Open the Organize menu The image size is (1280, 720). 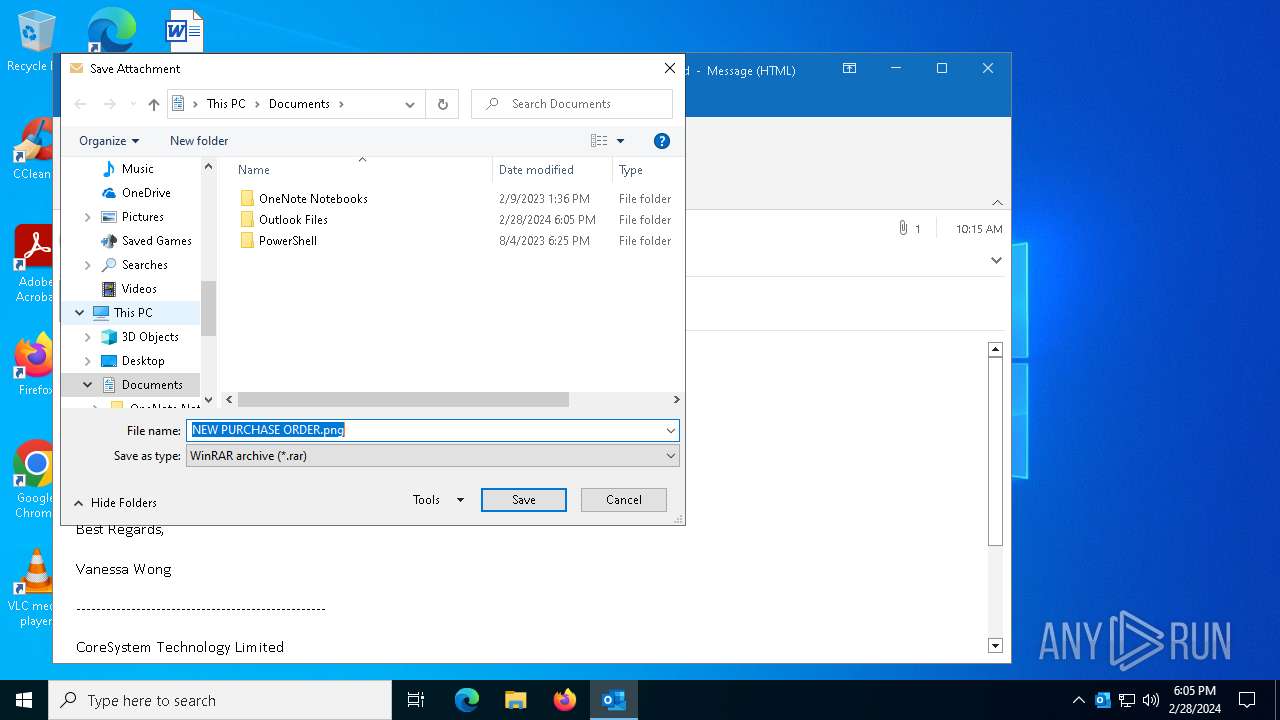pos(109,141)
